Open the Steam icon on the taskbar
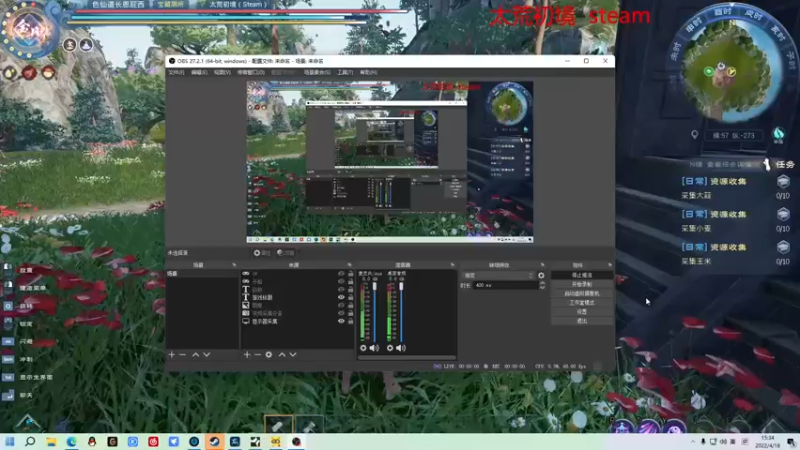This screenshot has width=800, height=450. pos(214,441)
